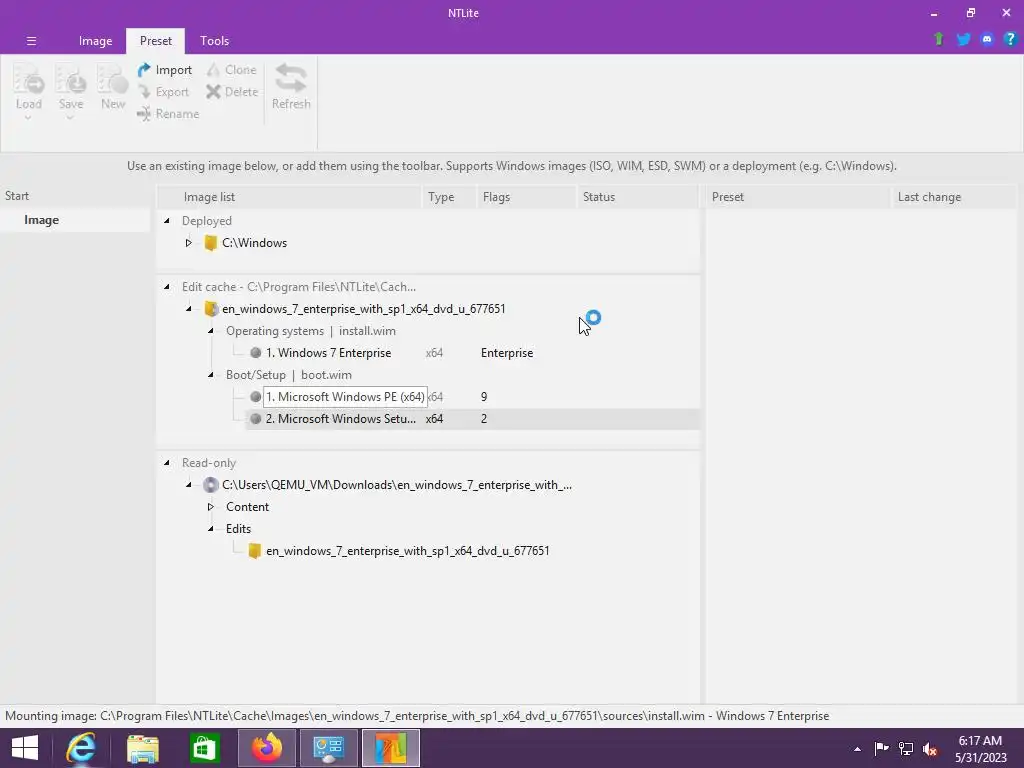Click the Windows 7 Enterprise status dot
The image size is (1024, 768).
point(255,353)
